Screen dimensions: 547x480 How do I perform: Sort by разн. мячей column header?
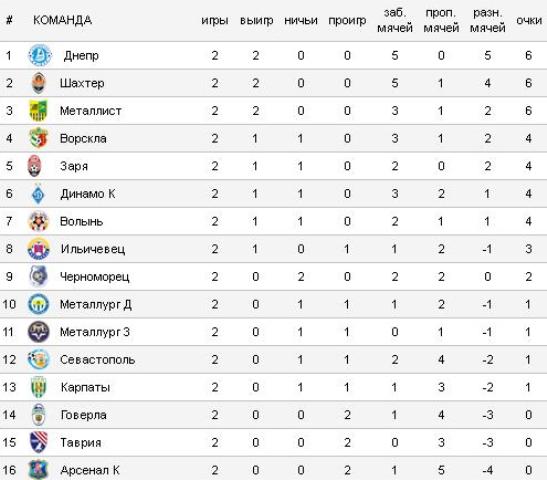click(487, 20)
